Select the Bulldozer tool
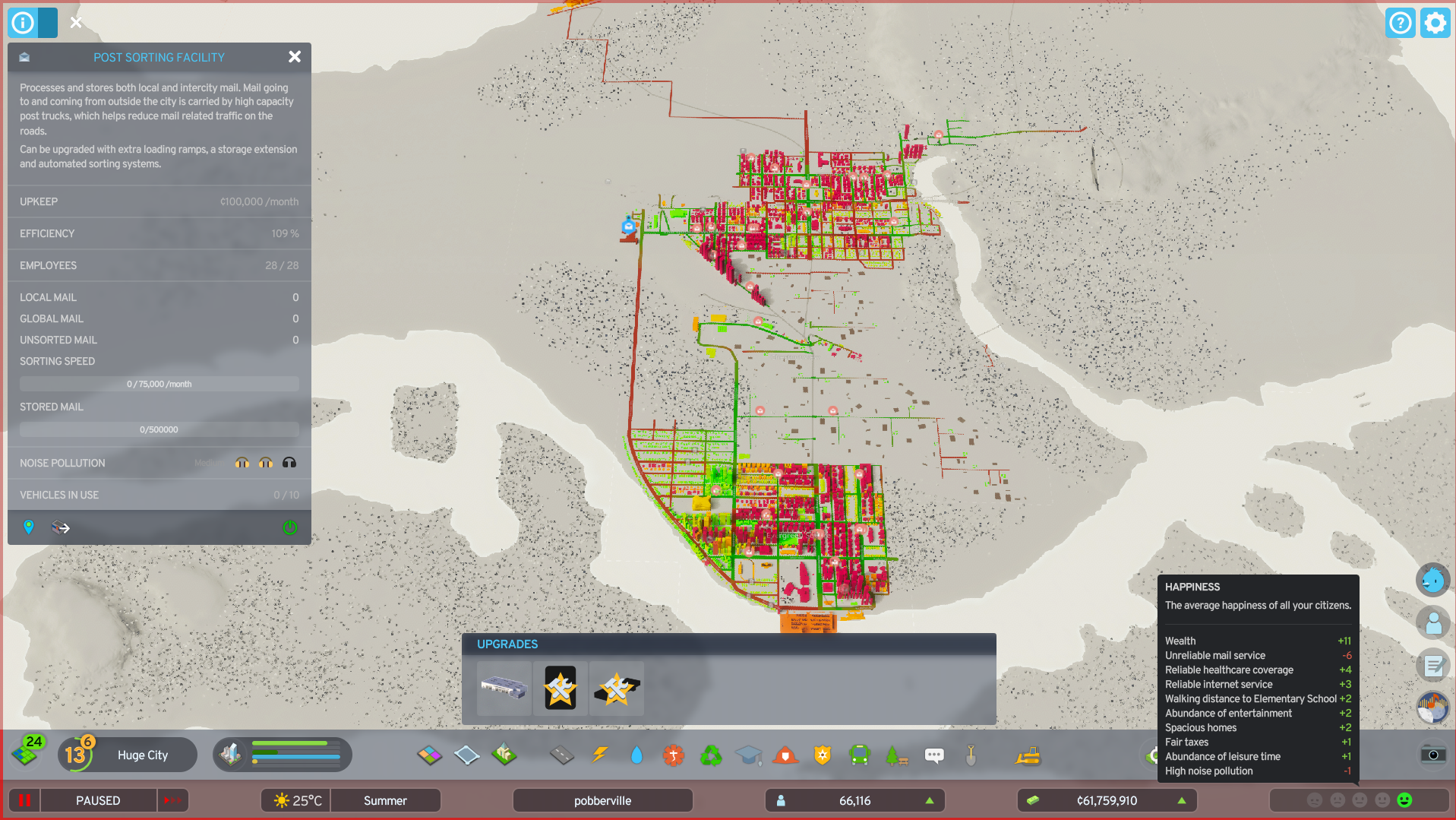The image size is (1456, 820). (1028, 755)
